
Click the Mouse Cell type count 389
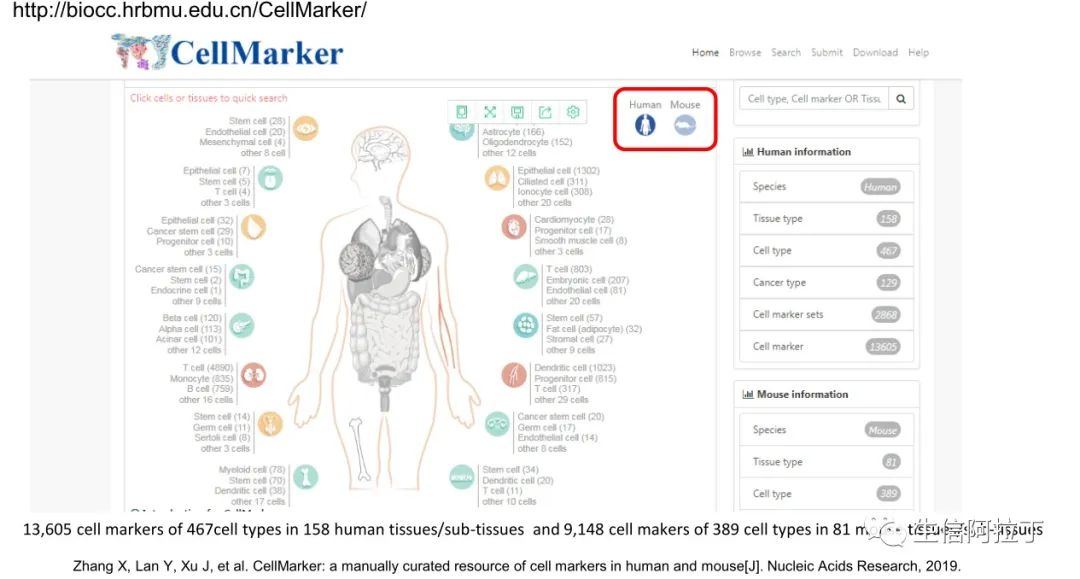(888, 494)
